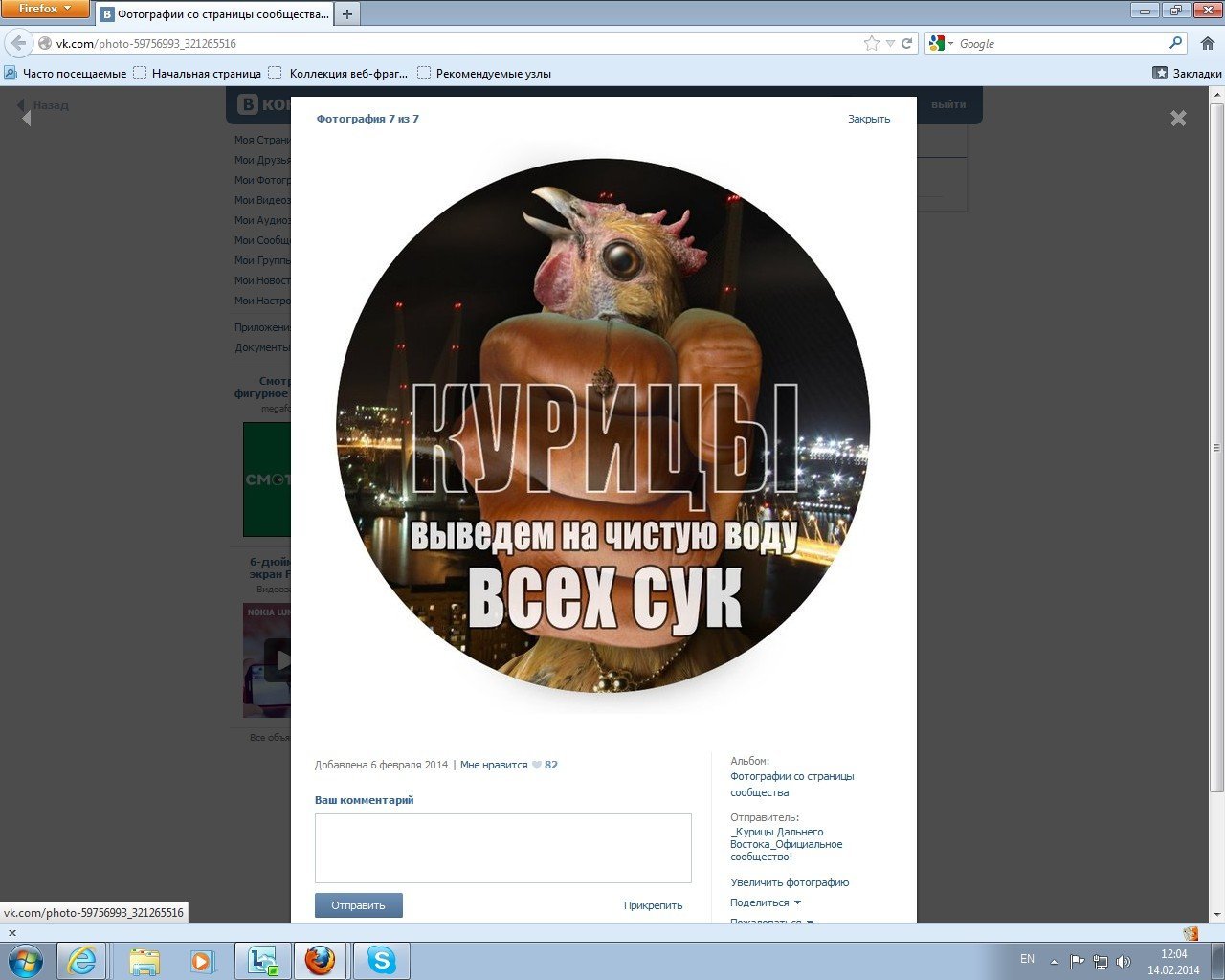Bookmark this page with the star icon
Viewport: 1225px width, 980px height.
tap(872, 43)
